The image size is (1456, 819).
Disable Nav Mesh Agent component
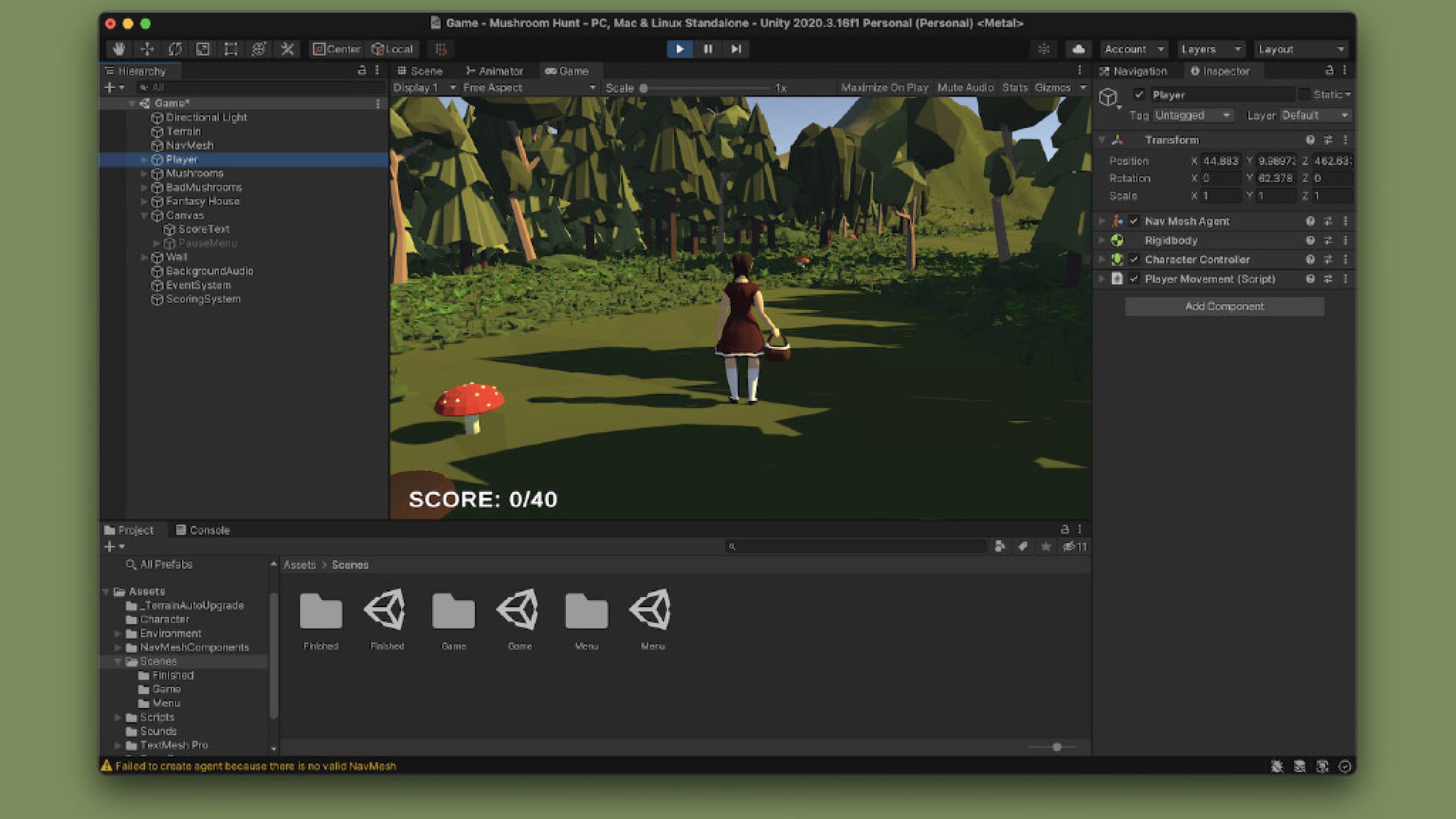click(1134, 221)
